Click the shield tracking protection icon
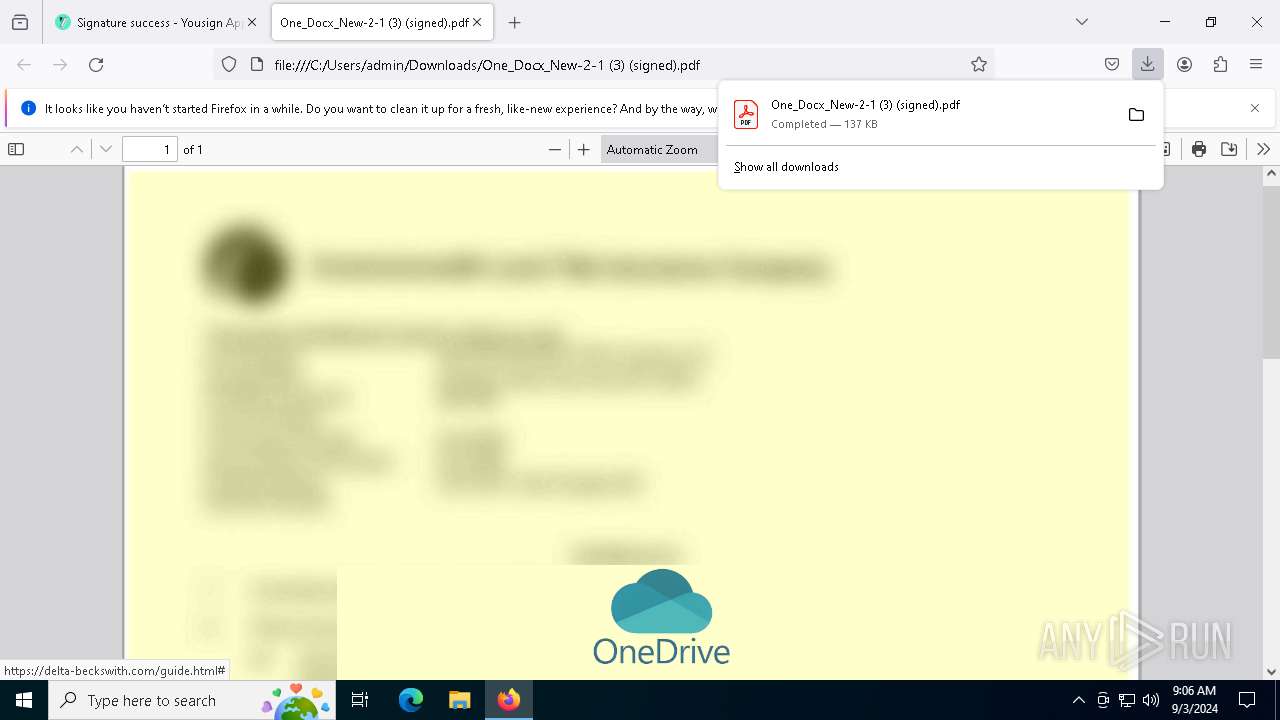The height and width of the screenshot is (720, 1280). pyautogui.click(x=229, y=64)
